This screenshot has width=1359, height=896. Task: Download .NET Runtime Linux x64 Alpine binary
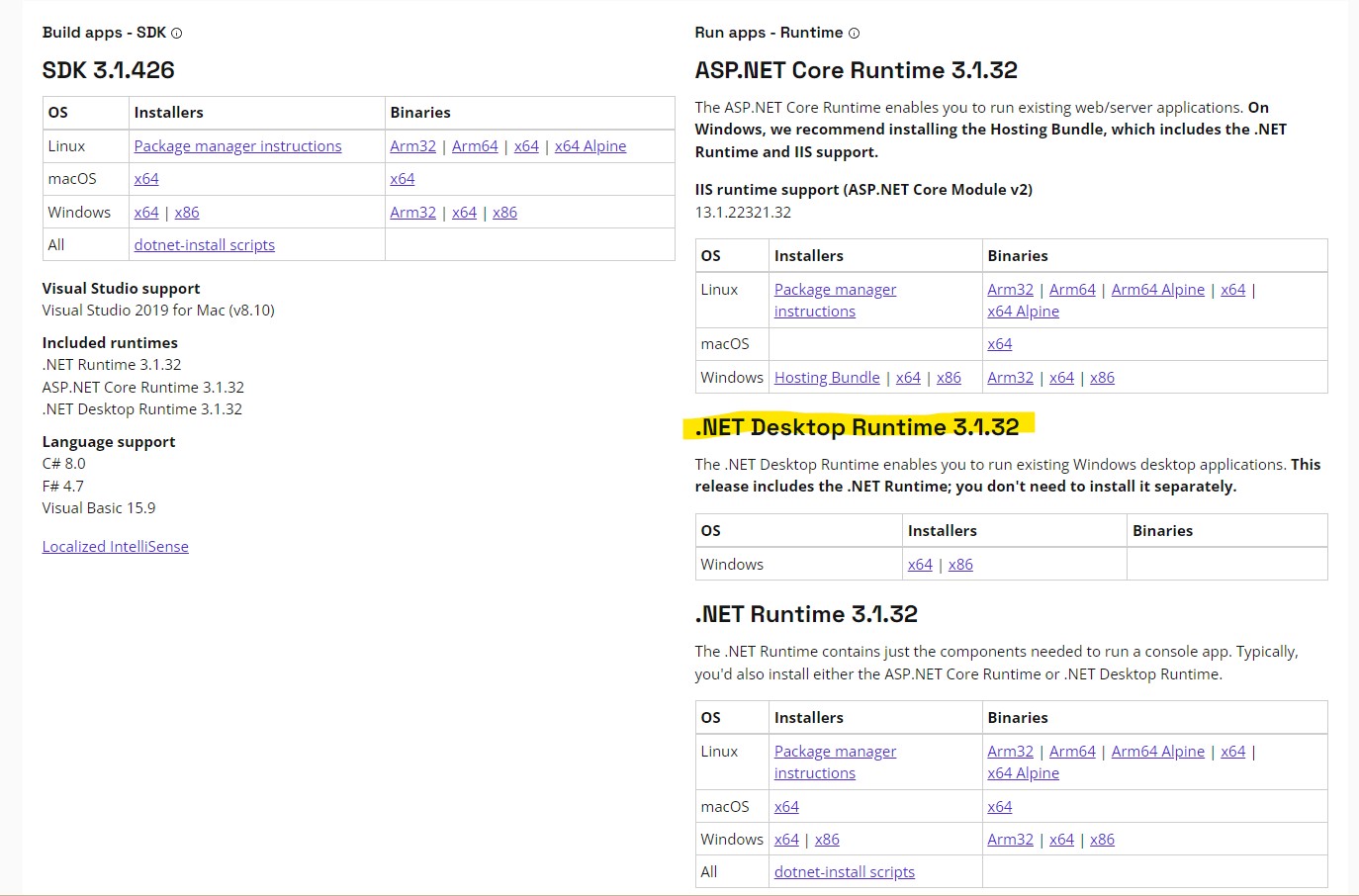pos(1023,773)
